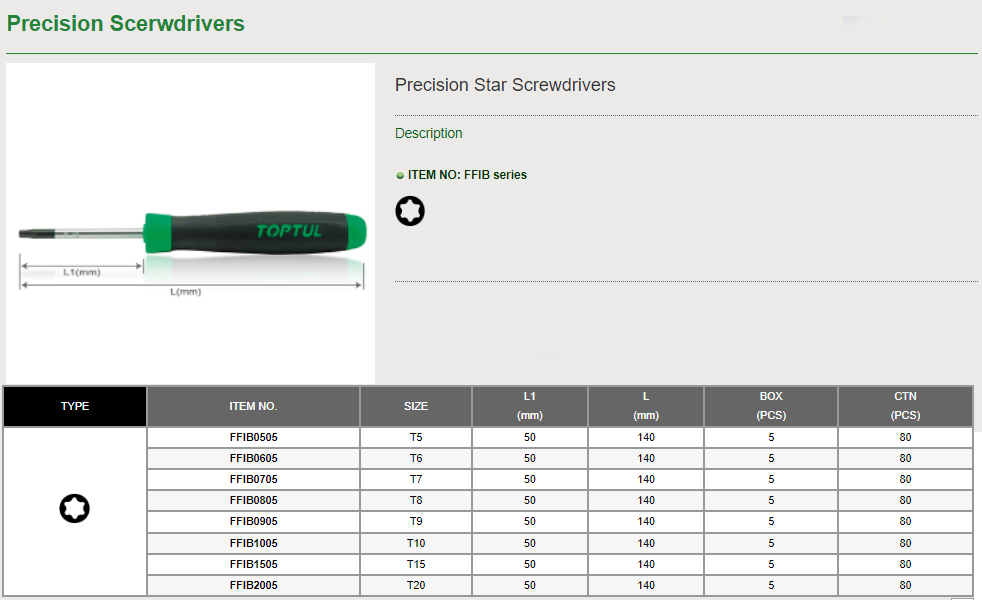Click L1 value 50 in FFIB2005 row
Viewport: 982px width, 600px height.
pyautogui.click(x=530, y=585)
